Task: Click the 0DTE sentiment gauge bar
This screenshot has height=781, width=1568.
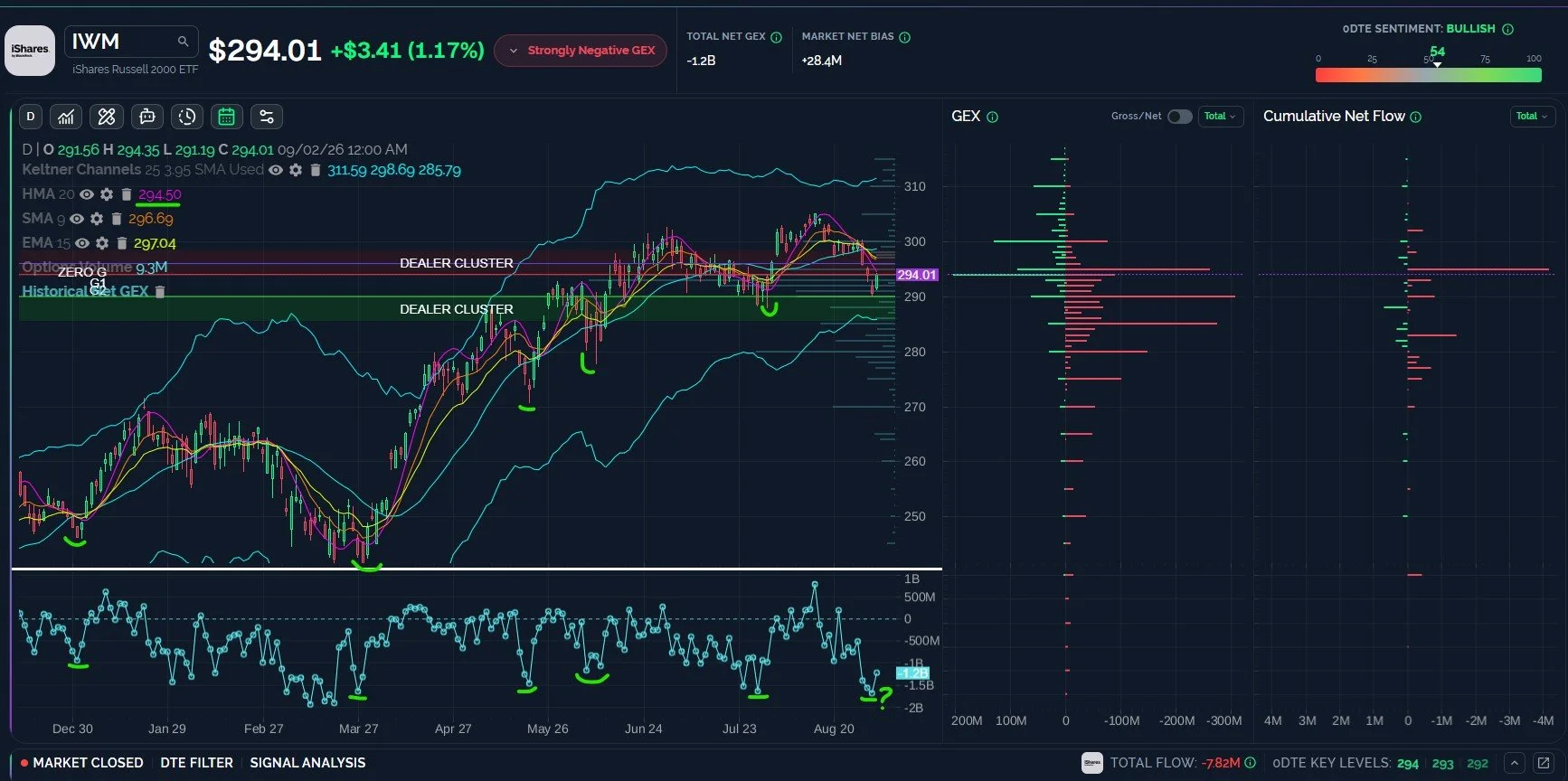Action: click(x=1429, y=75)
